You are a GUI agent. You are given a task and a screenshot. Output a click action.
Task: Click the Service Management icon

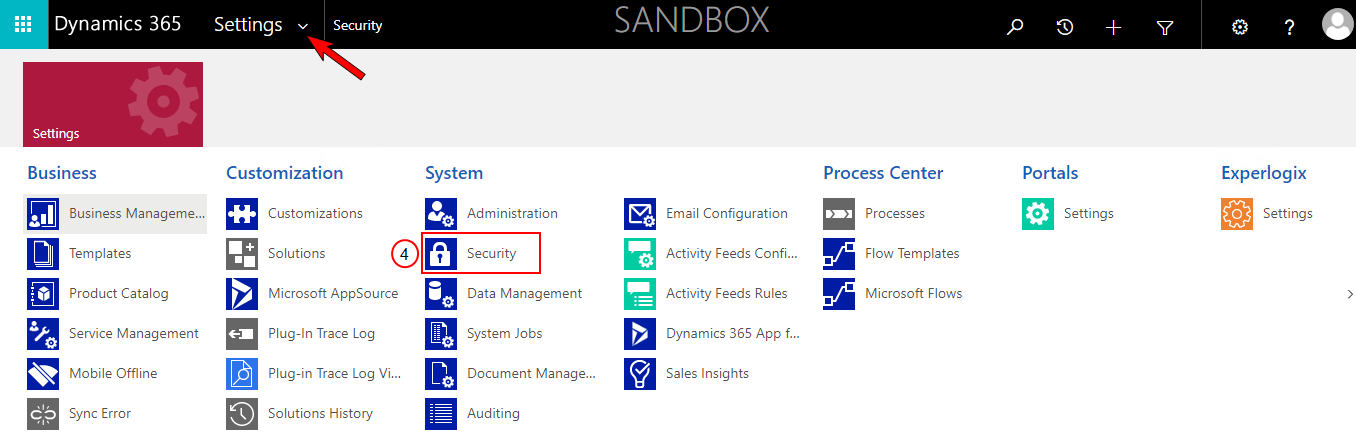[x=43, y=334]
